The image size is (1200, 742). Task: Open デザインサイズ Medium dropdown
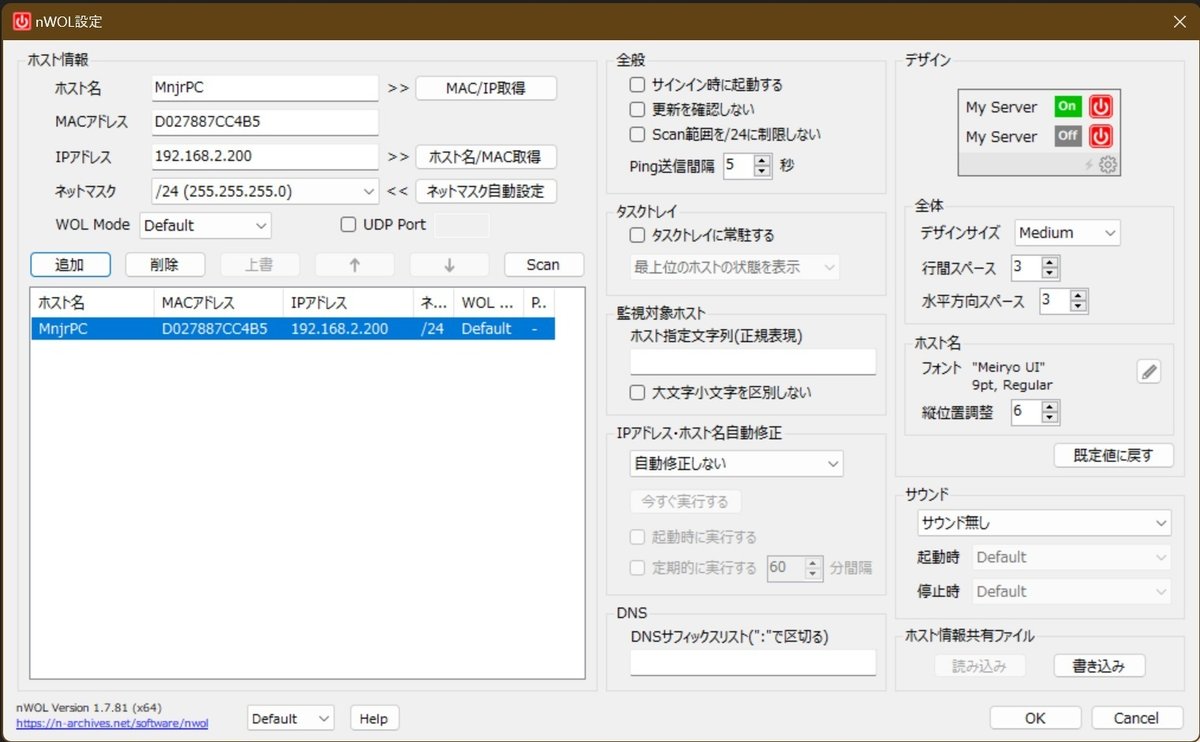(x=1067, y=233)
